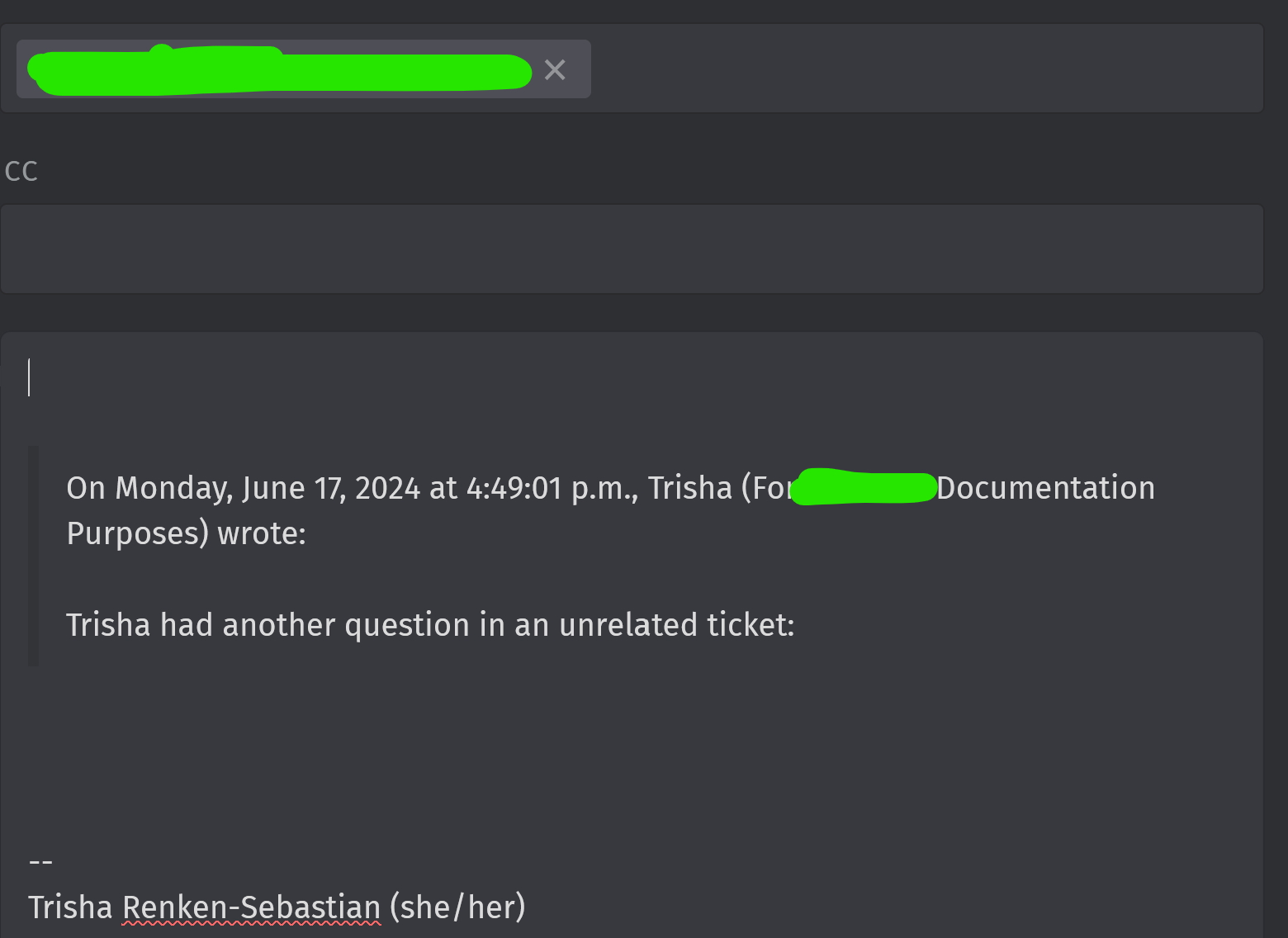Viewport: 1288px width, 938px height.
Task: Focus the empty CC input field
Action: (631, 249)
